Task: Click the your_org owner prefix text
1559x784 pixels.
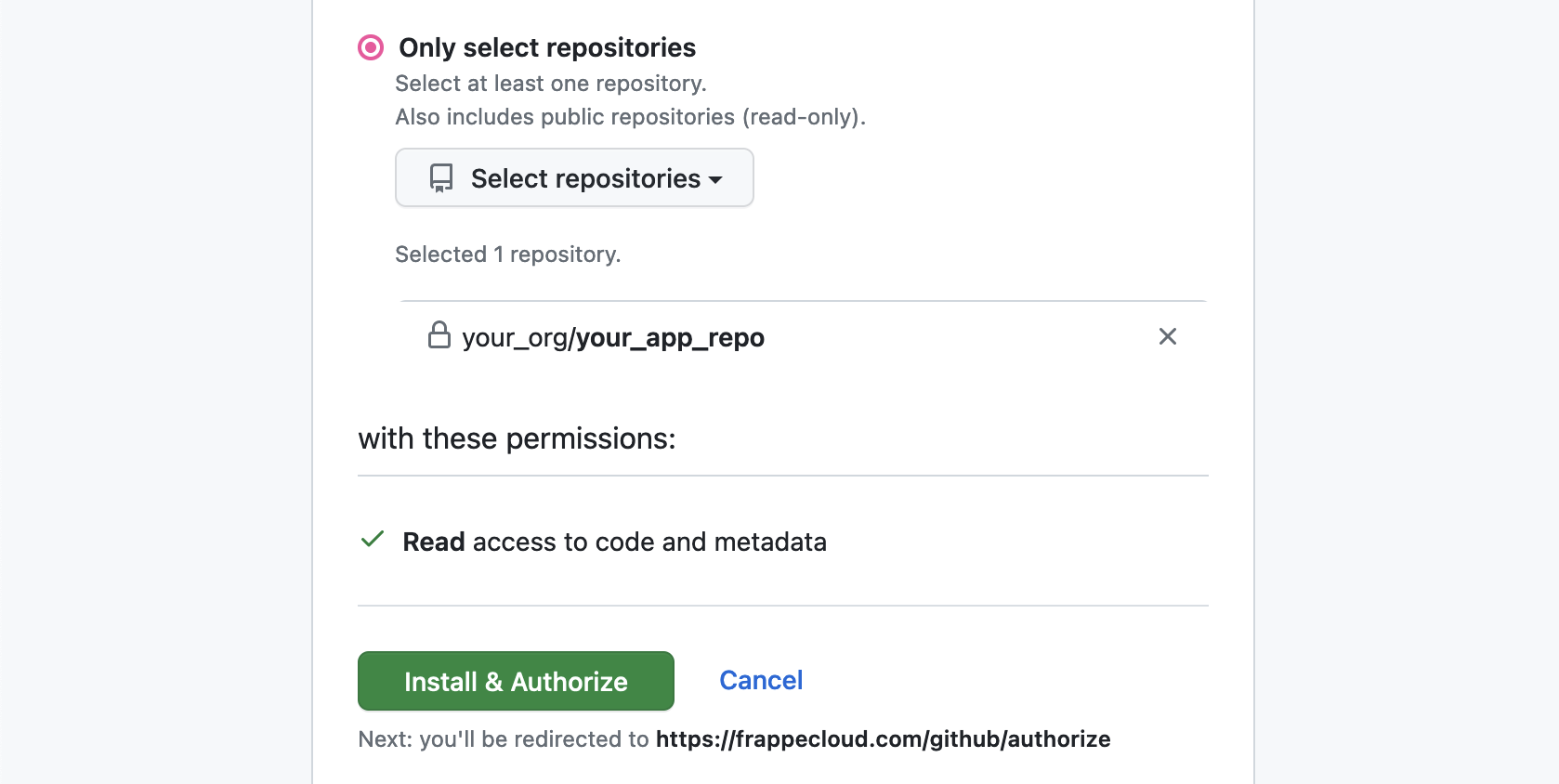Action: 514,337
